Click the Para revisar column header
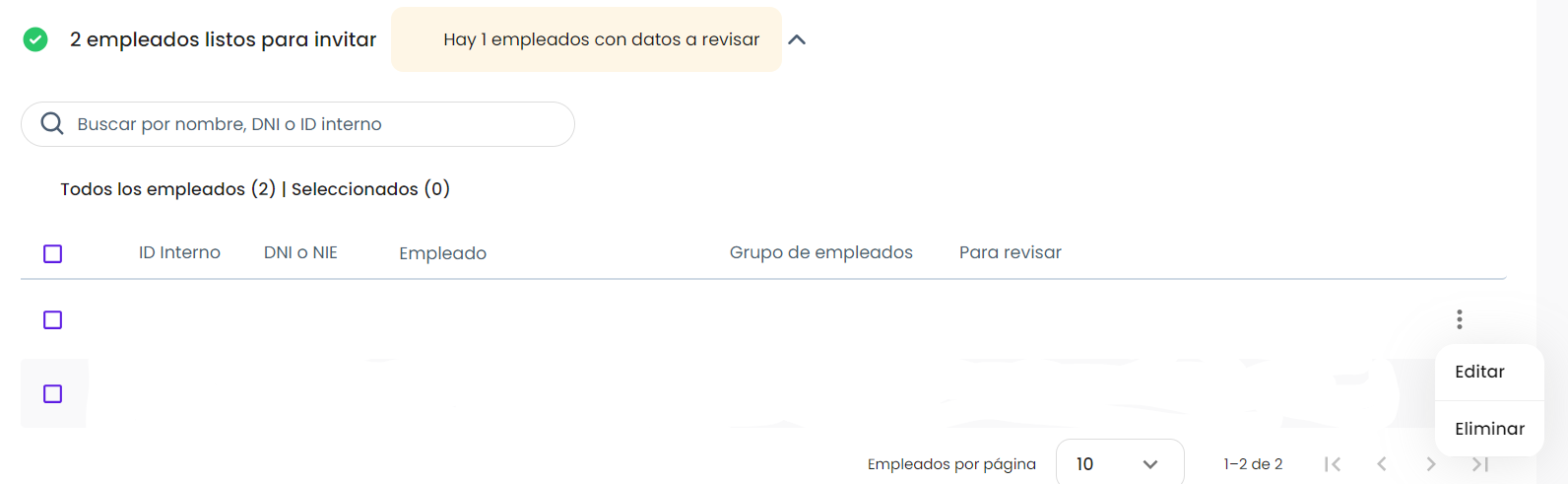This screenshot has width=1568, height=484. click(1010, 252)
